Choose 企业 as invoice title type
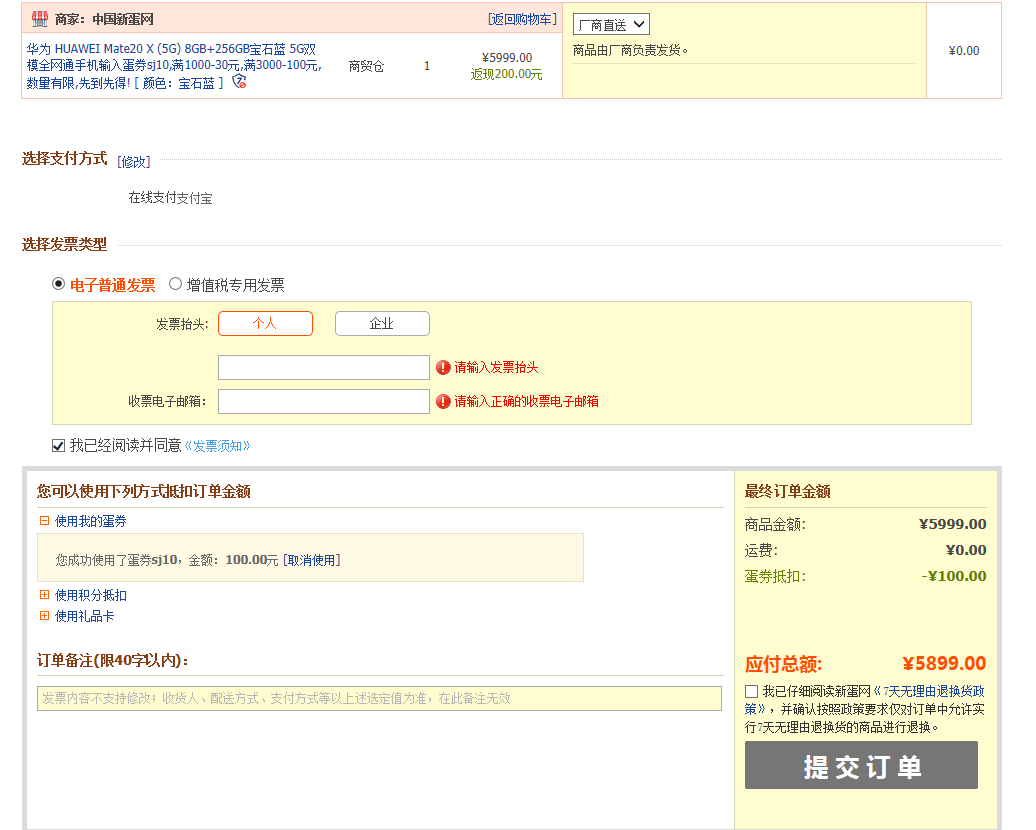 click(x=382, y=323)
